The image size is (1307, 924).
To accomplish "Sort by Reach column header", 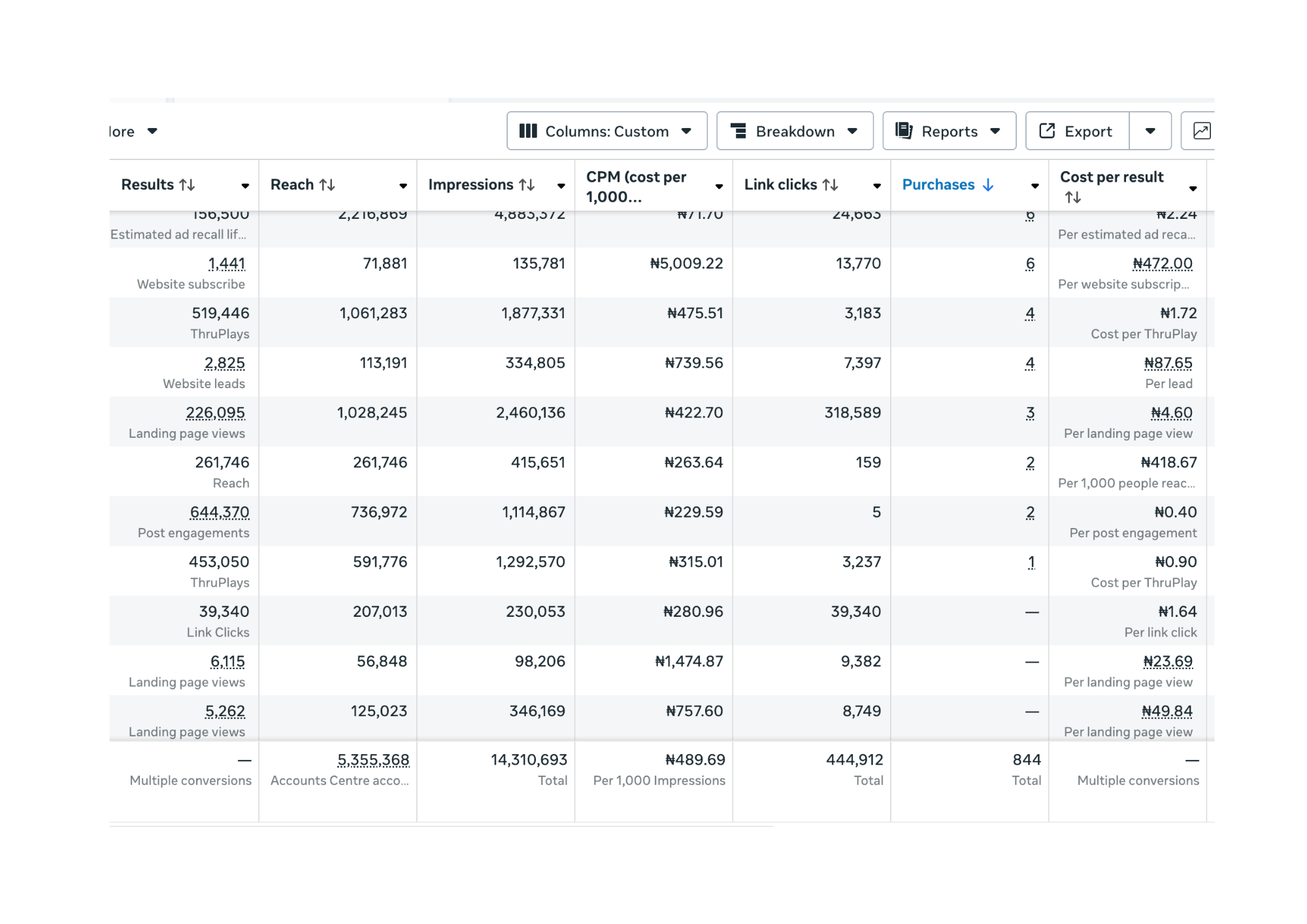I will point(303,185).
